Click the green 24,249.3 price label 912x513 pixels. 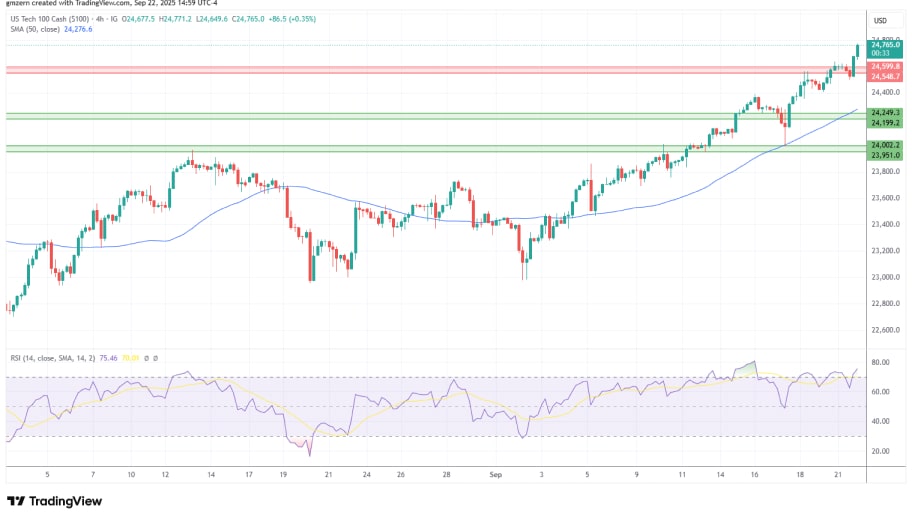tap(885, 112)
